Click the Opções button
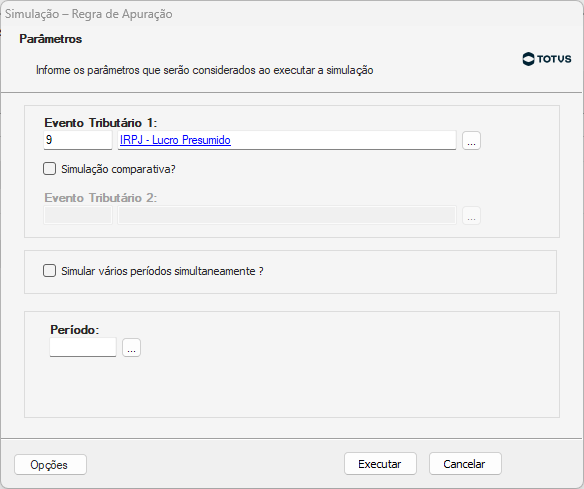584x489 pixels. pyautogui.click(x=50, y=464)
